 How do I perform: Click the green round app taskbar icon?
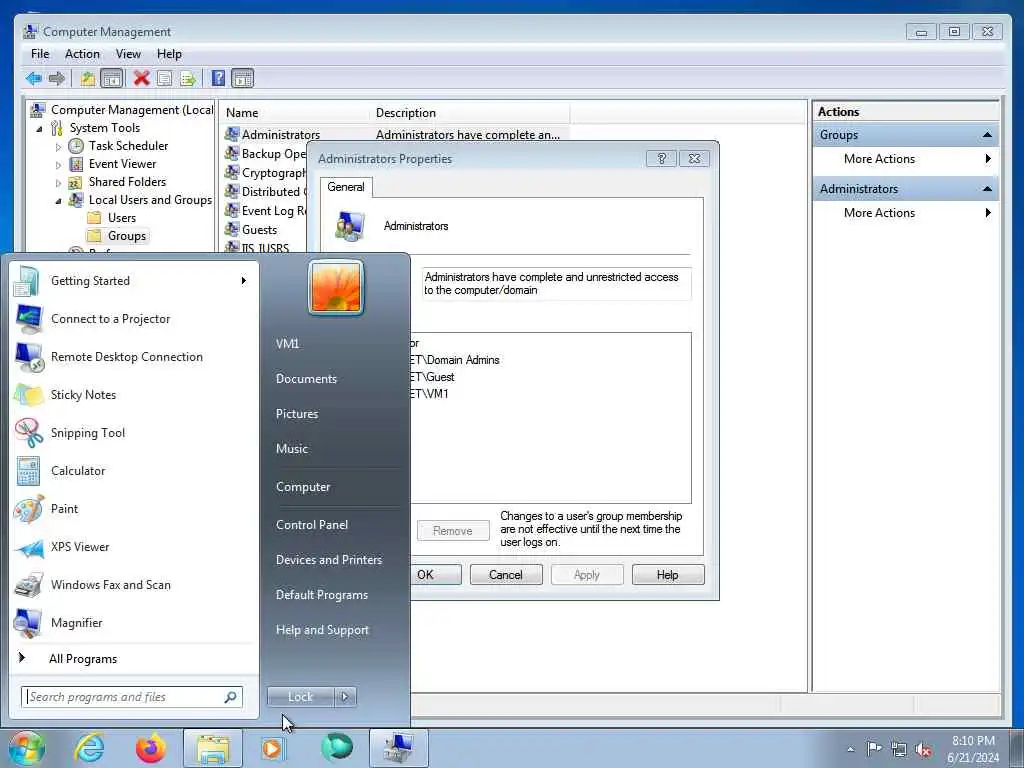pos(337,748)
